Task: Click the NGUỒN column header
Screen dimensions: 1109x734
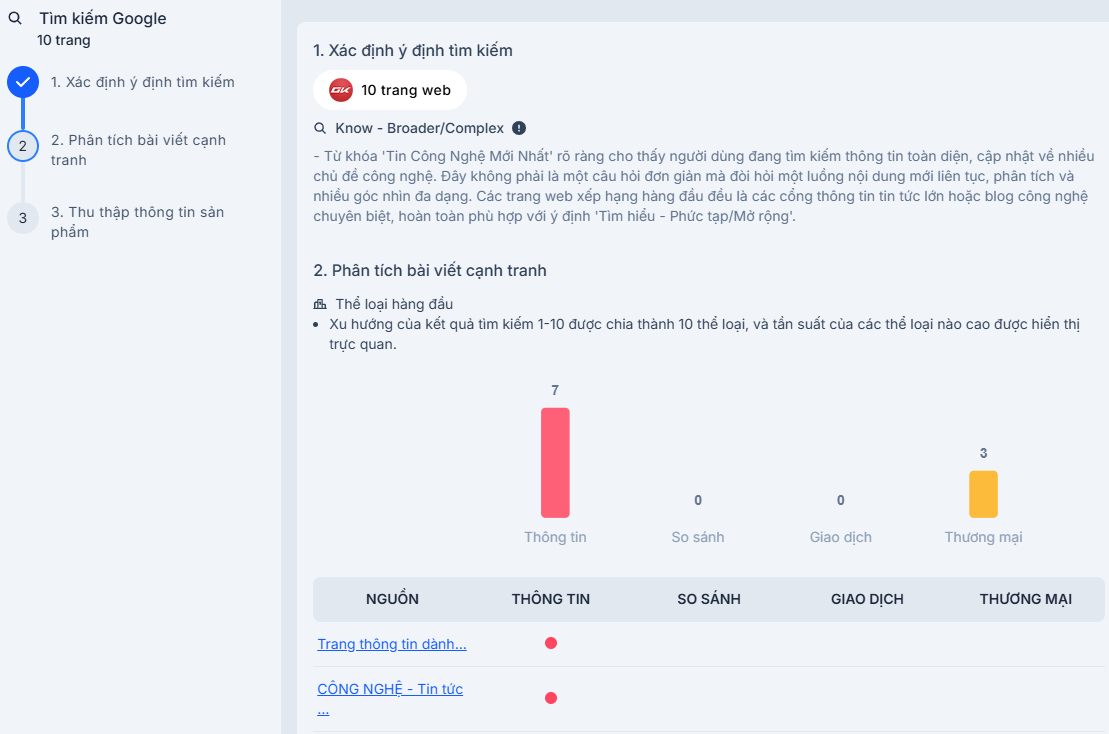Action: 393,599
